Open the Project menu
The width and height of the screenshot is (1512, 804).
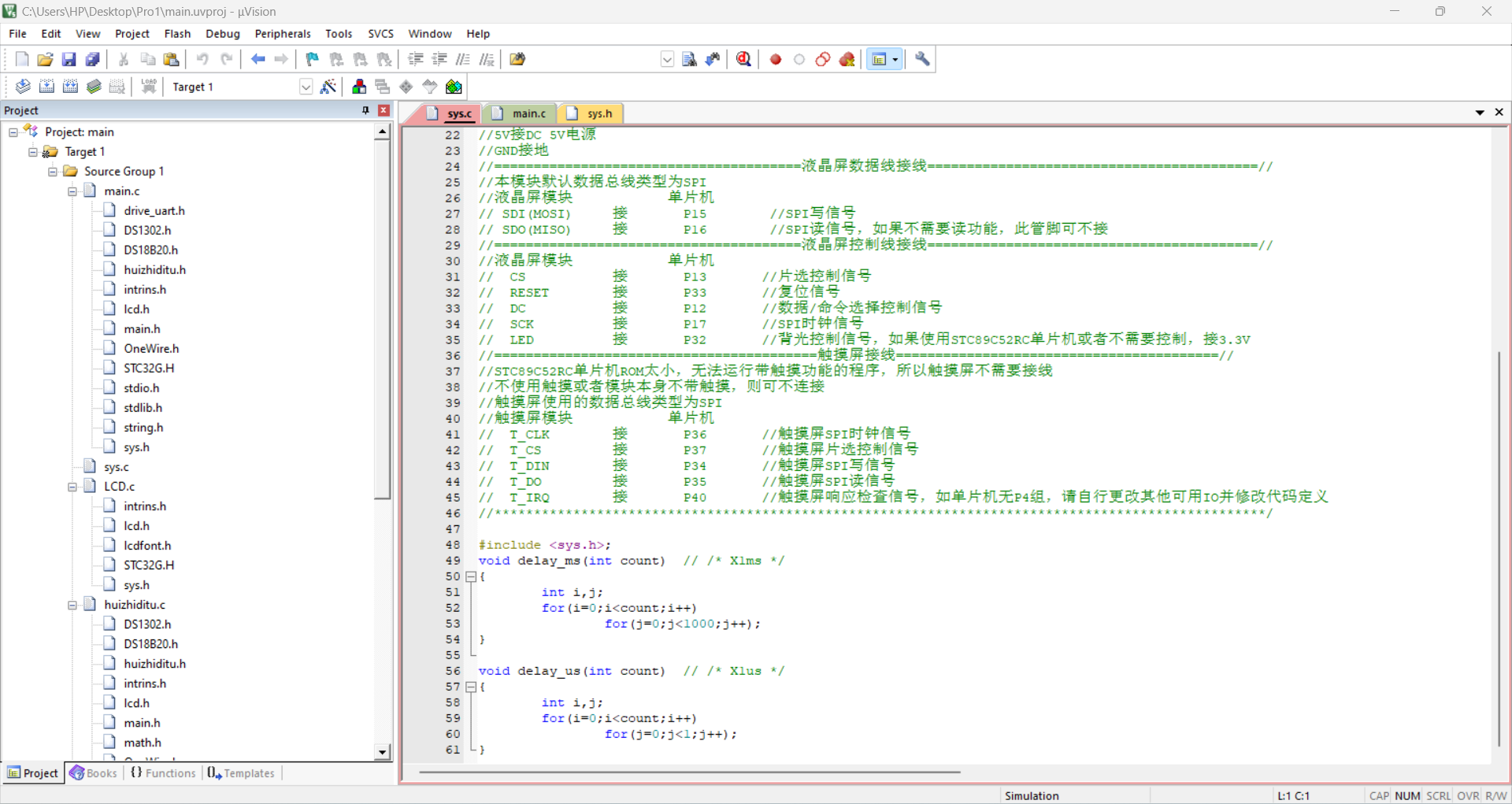[132, 34]
